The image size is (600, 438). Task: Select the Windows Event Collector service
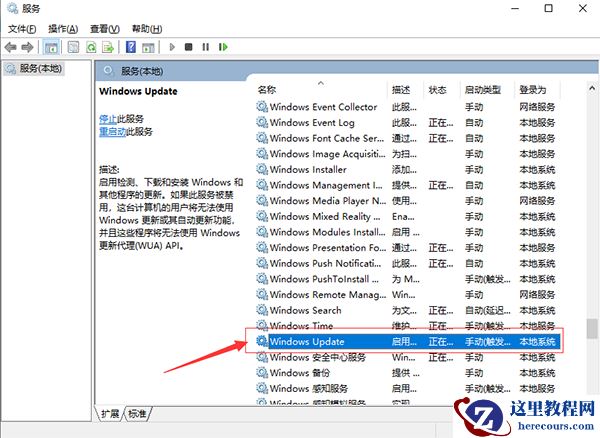408,107
